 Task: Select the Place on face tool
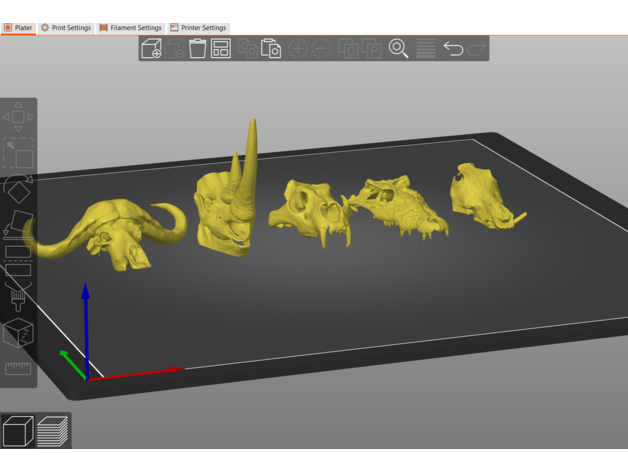[18, 226]
